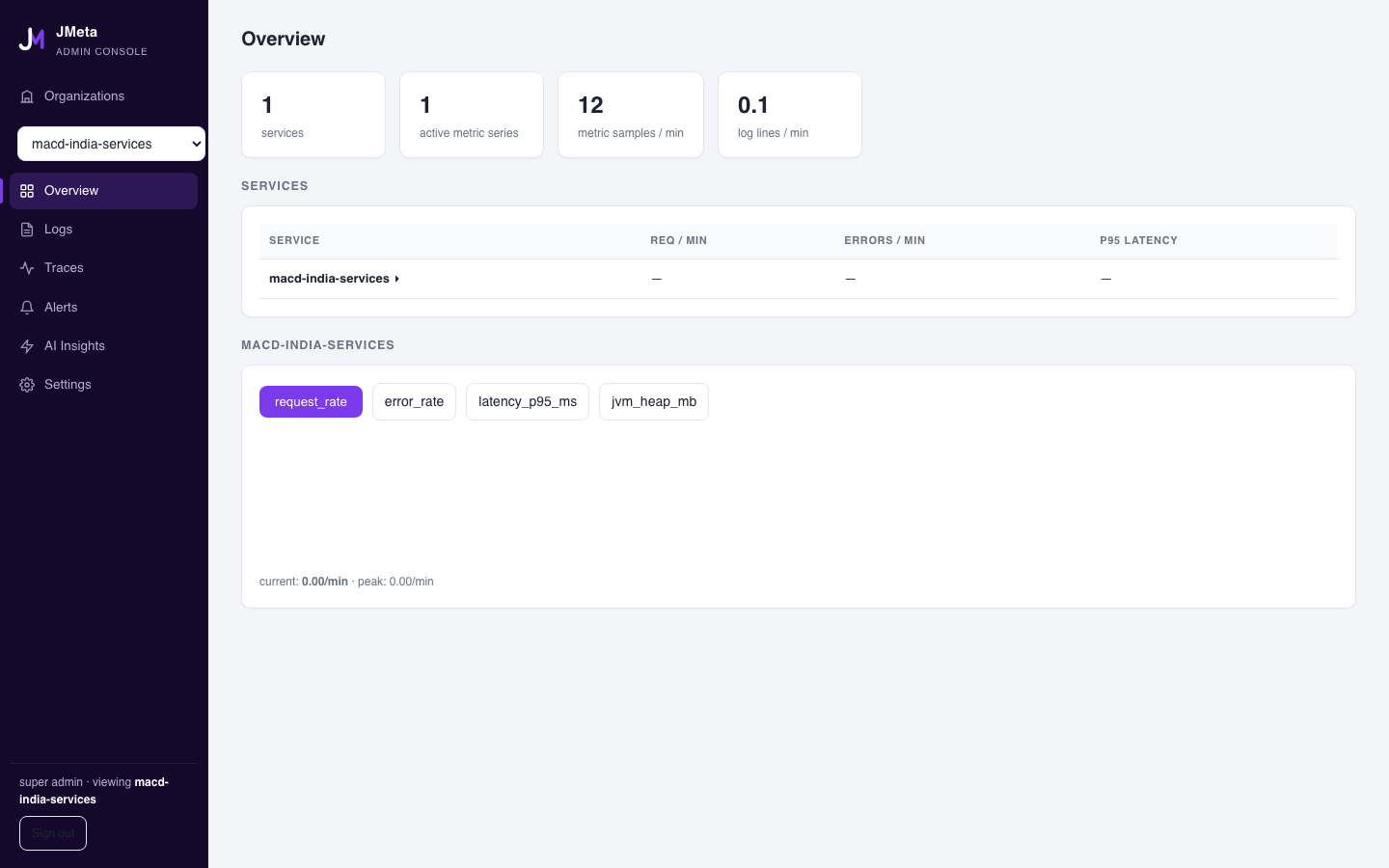The image size is (1389, 868).
Task: Click the AI Insights lightning icon
Action: click(x=27, y=346)
